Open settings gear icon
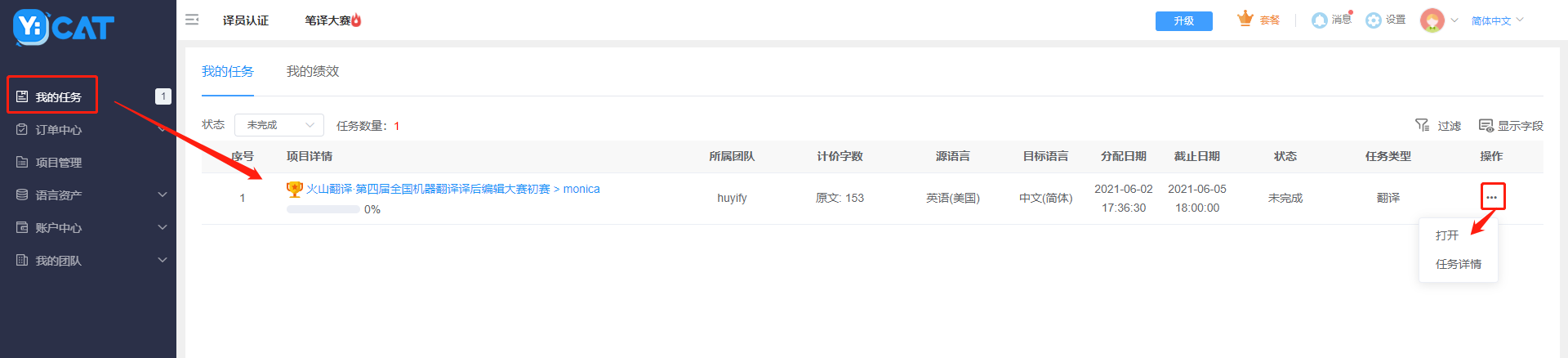This screenshot has width=1568, height=358. [1374, 20]
